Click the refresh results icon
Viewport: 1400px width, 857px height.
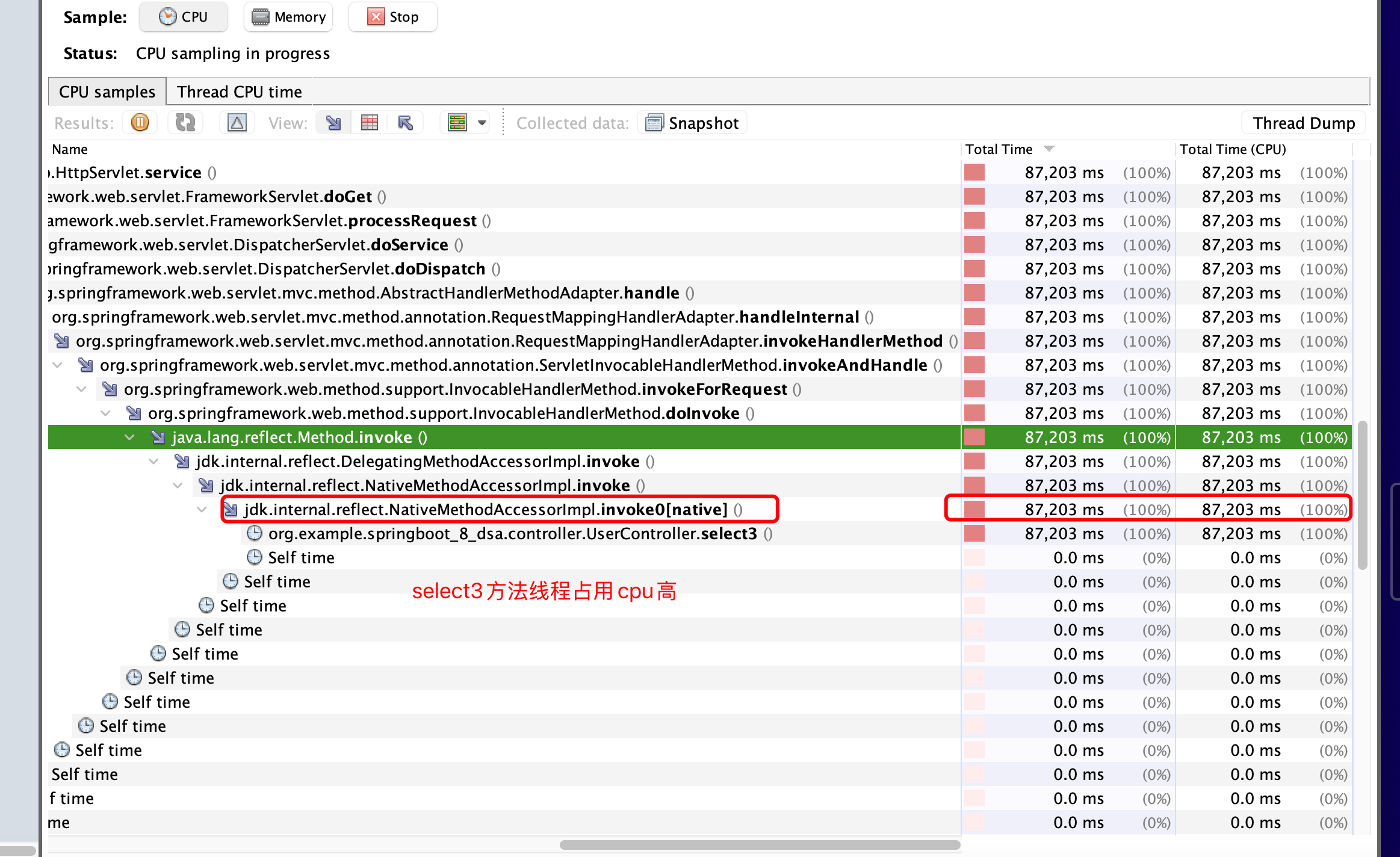coord(185,123)
